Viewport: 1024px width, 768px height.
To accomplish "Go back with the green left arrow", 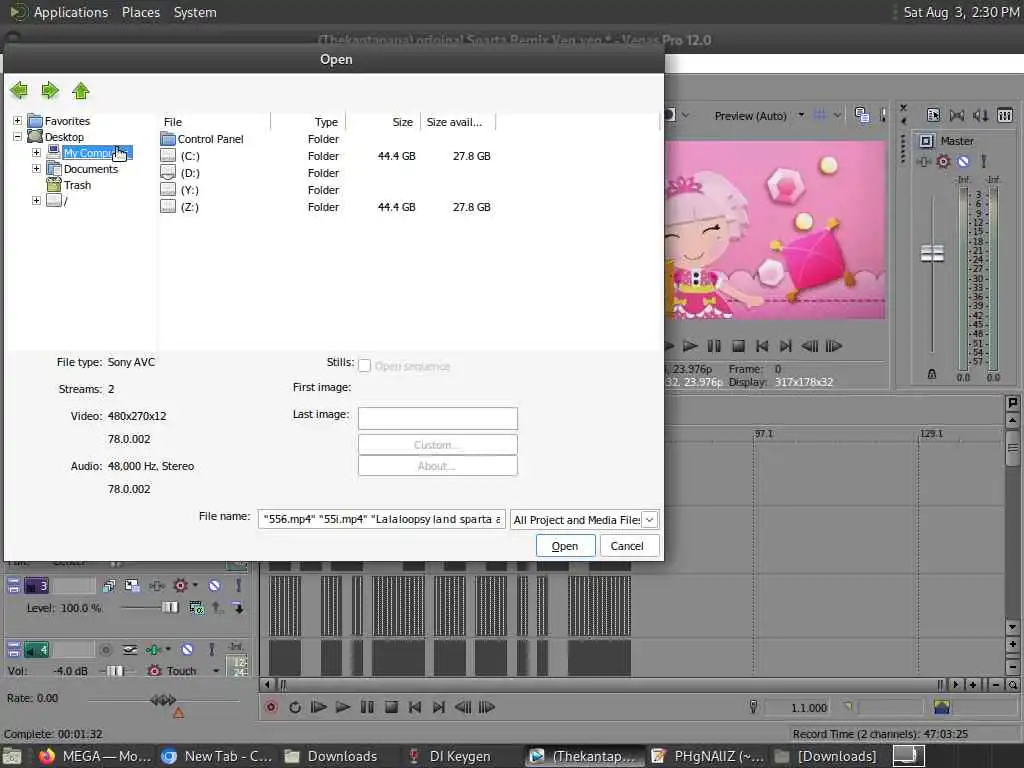I will pyautogui.click(x=19, y=90).
